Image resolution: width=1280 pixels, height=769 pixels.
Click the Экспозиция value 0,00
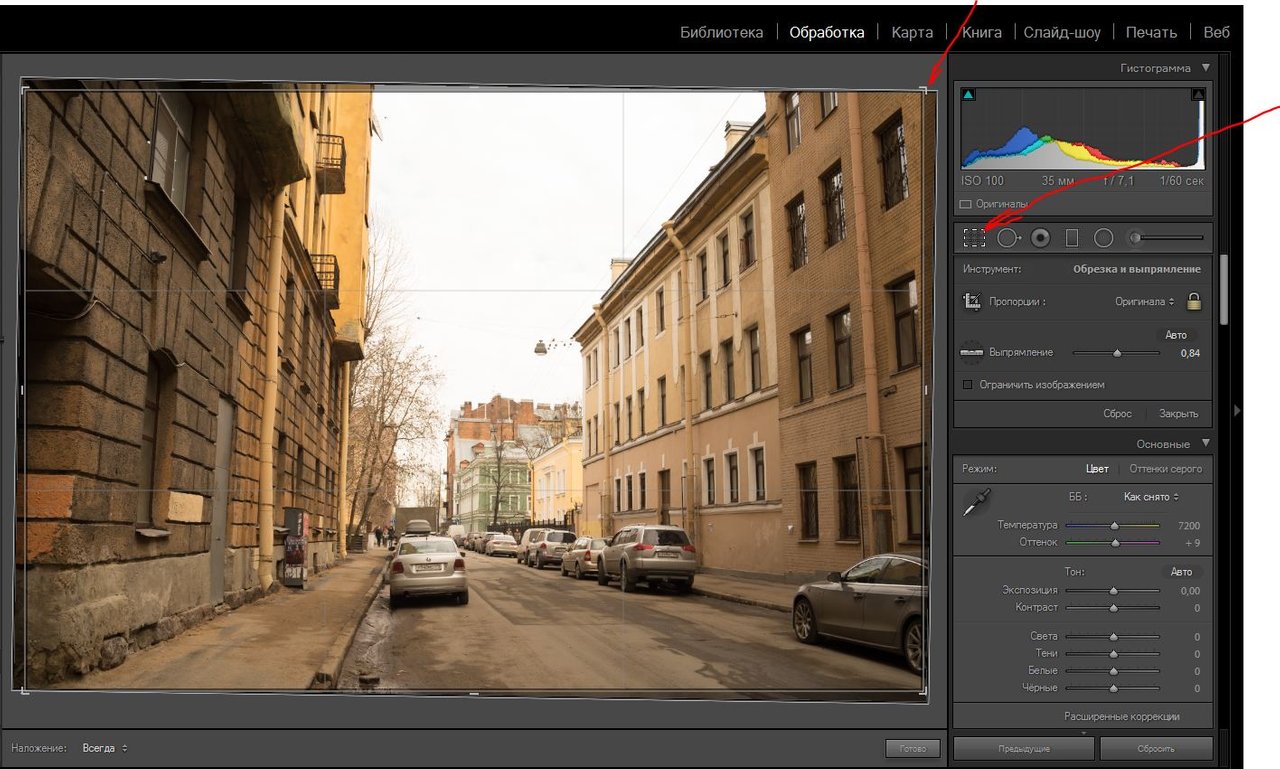1190,591
